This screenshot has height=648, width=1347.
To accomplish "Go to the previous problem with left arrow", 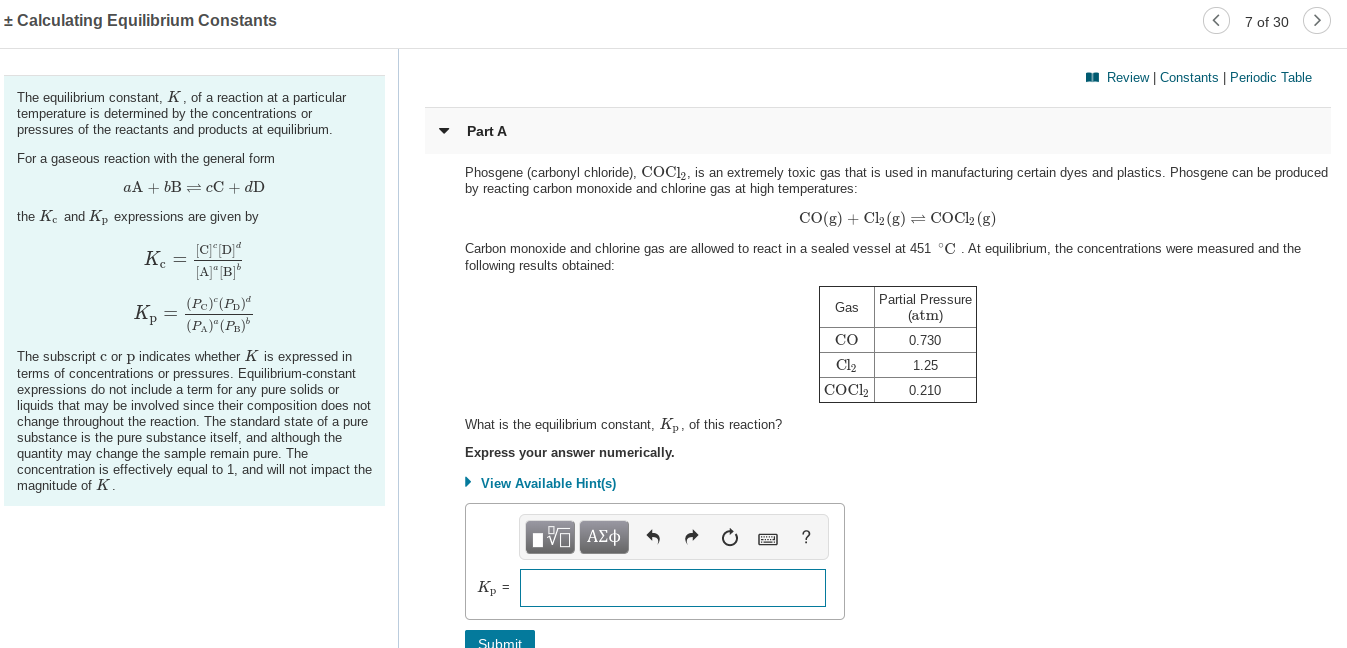I will coord(1216,20).
